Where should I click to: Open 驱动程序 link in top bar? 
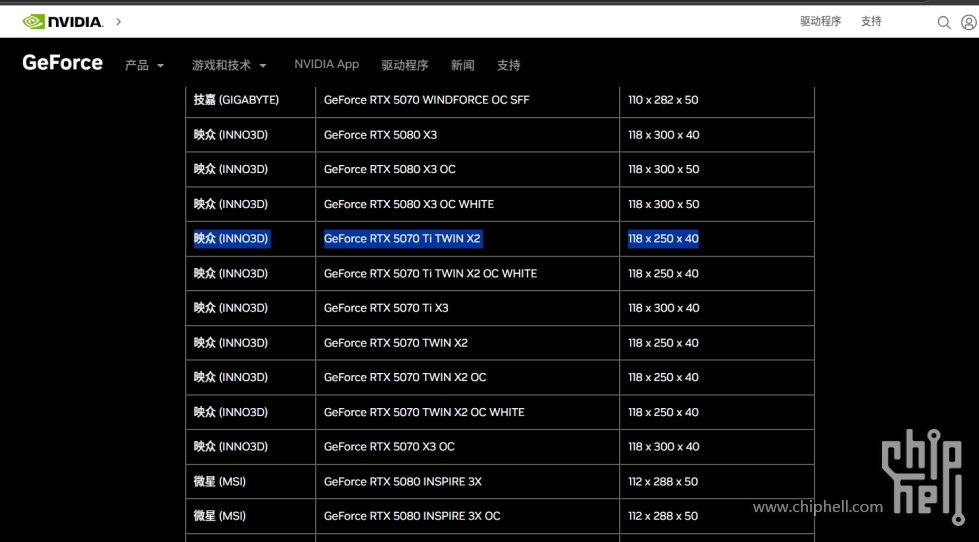click(820, 21)
